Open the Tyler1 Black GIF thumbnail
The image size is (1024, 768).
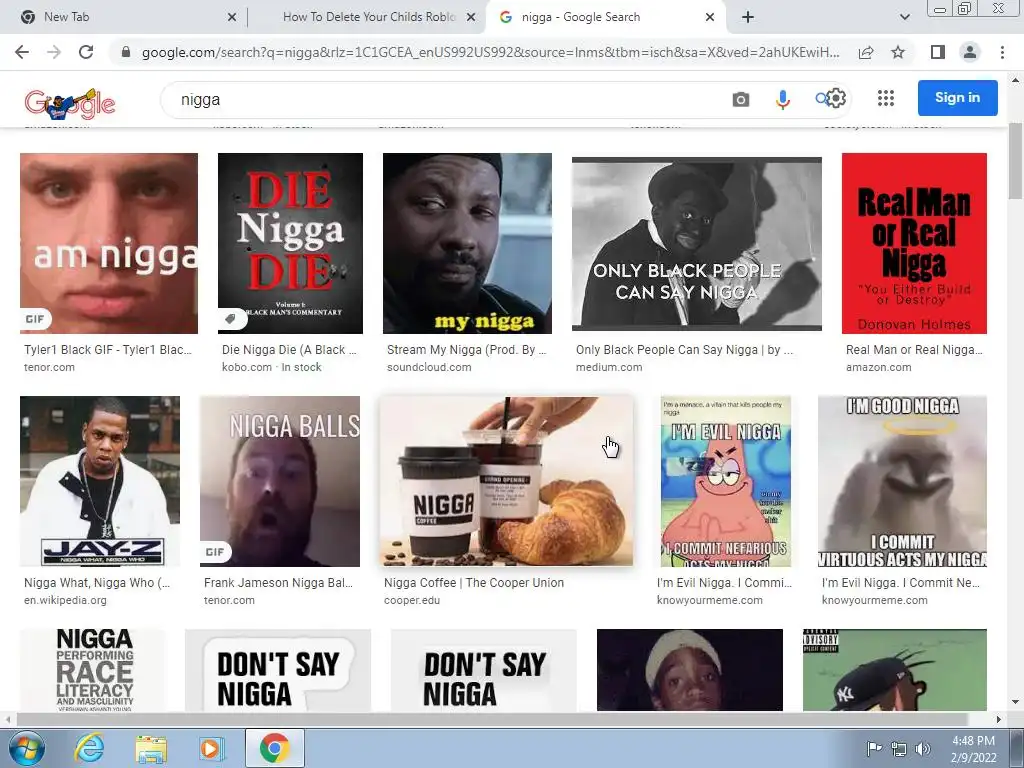point(109,243)
